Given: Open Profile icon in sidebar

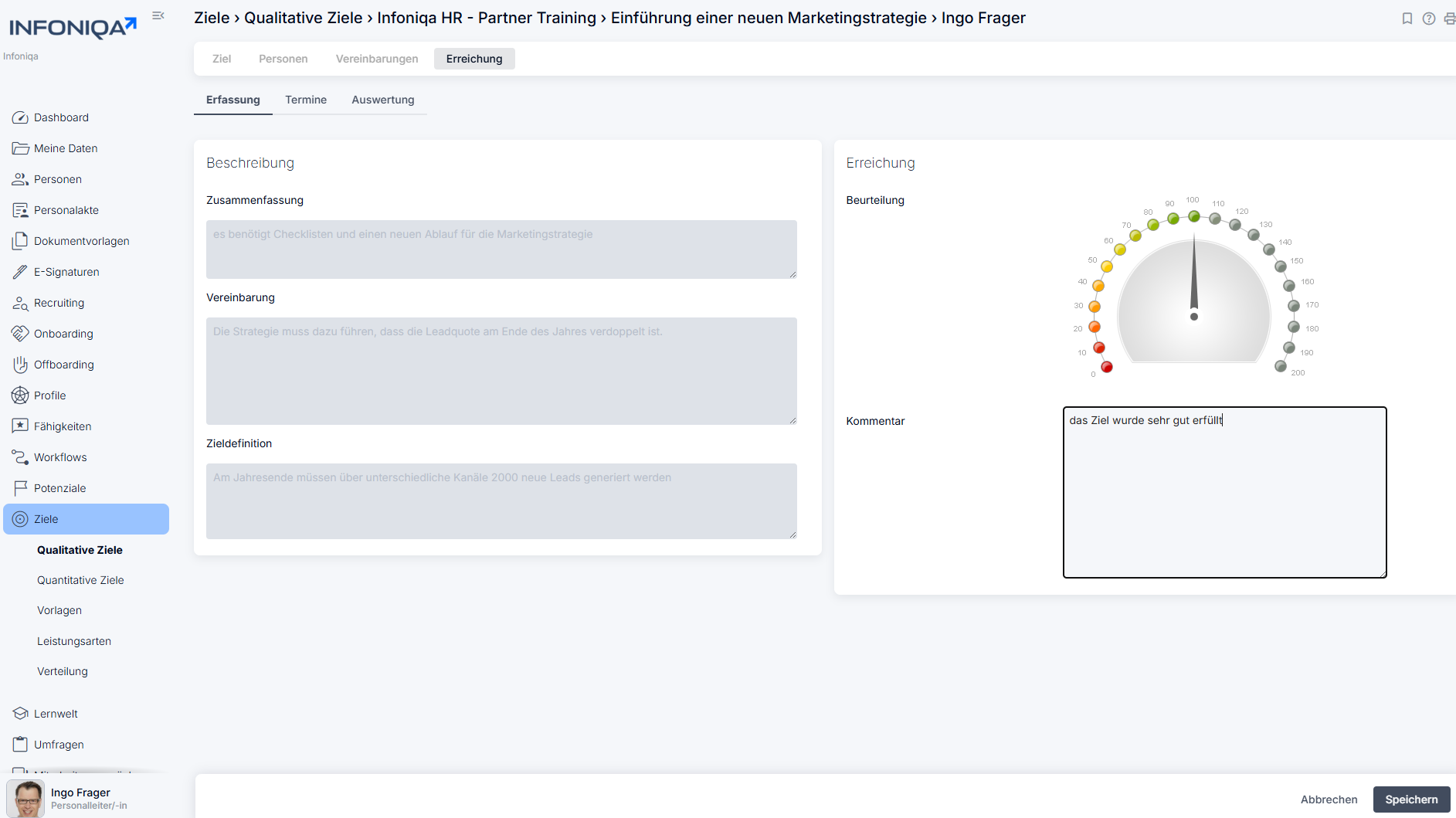Looking at the screenshot, I should pyautogui.click(x=20, y=395).
